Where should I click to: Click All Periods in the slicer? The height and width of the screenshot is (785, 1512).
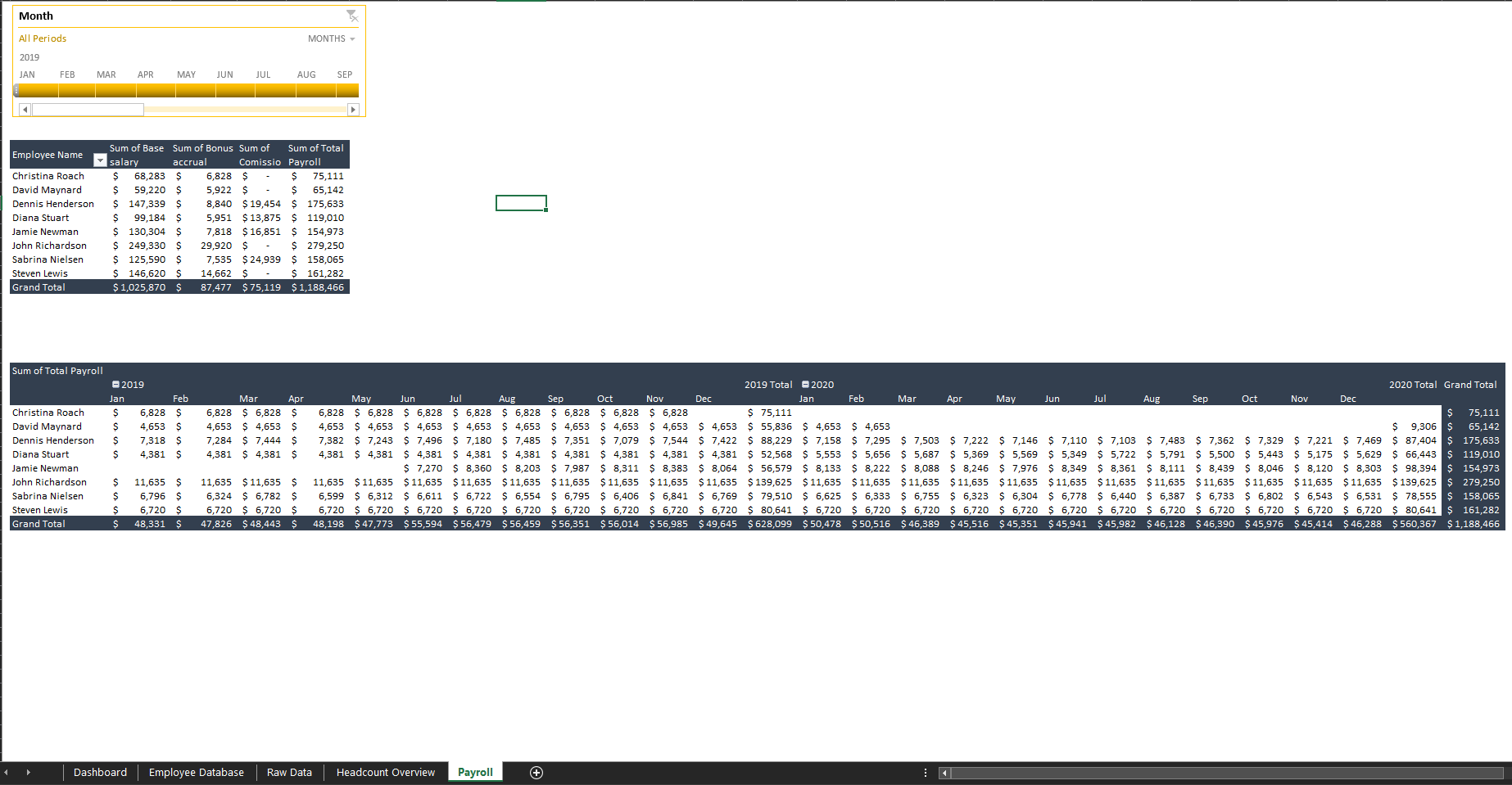[x=43, y=38]
